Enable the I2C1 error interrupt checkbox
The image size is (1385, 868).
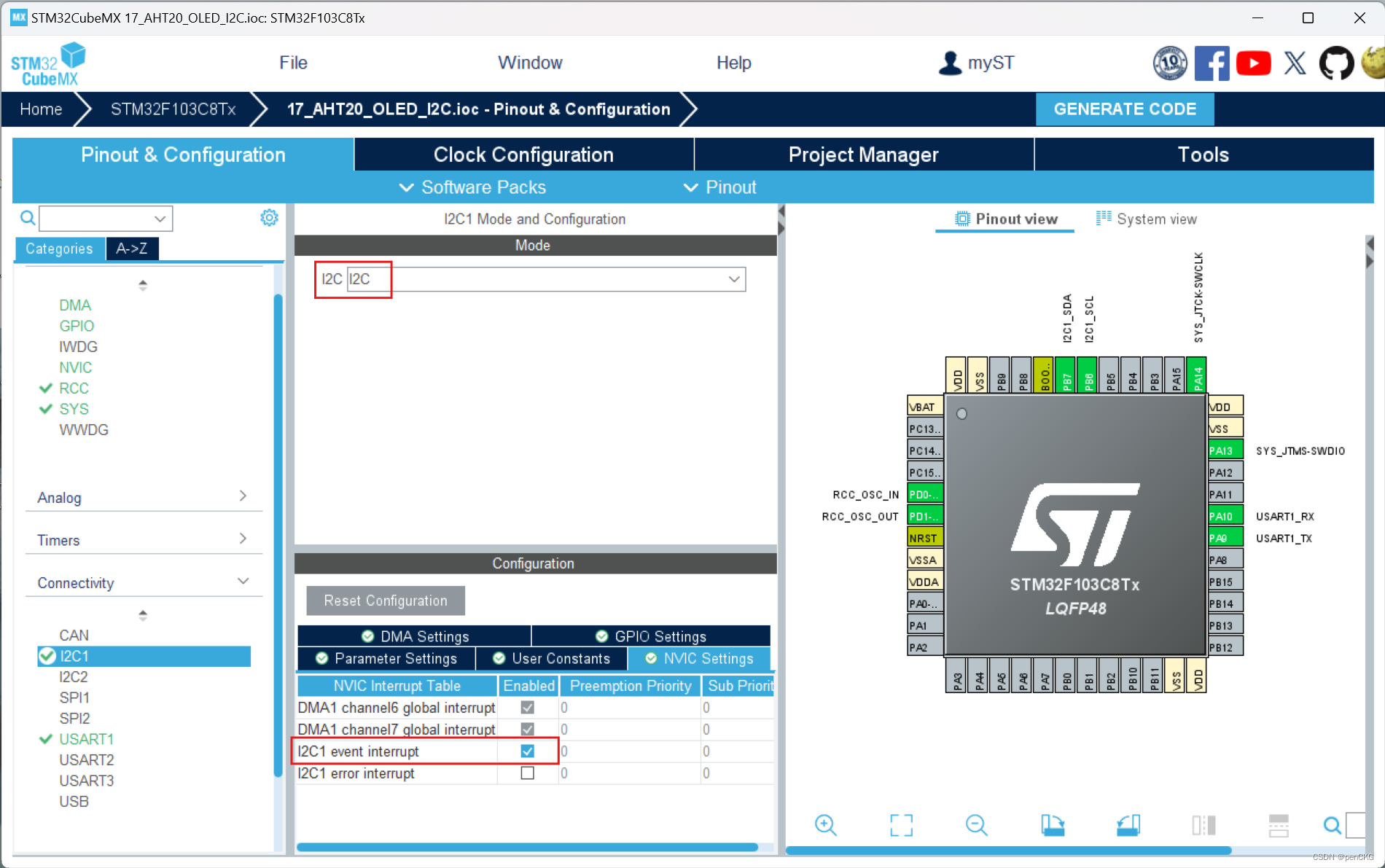pyautogui.click(x=528, y=773)
